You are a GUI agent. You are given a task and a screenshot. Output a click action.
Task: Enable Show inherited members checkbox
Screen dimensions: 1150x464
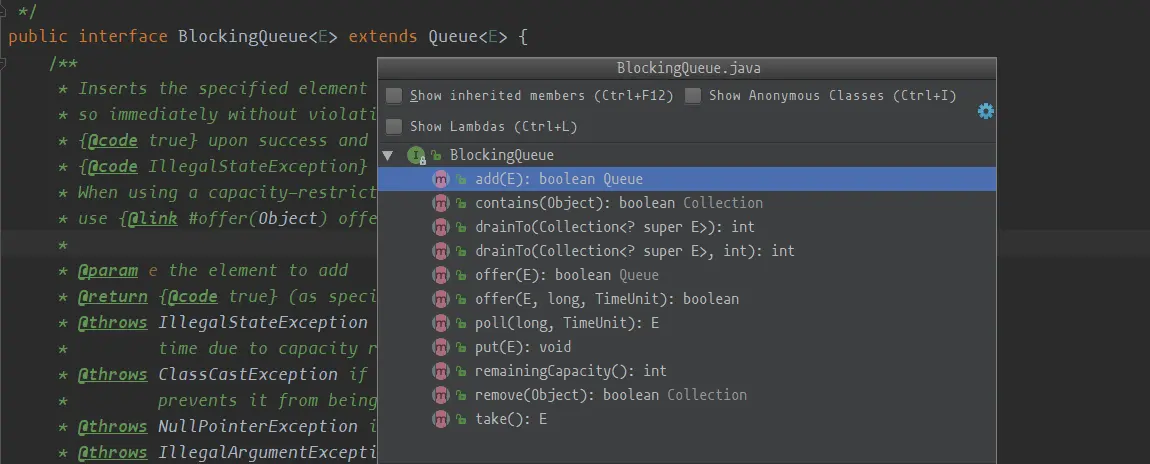click(394, 95)
